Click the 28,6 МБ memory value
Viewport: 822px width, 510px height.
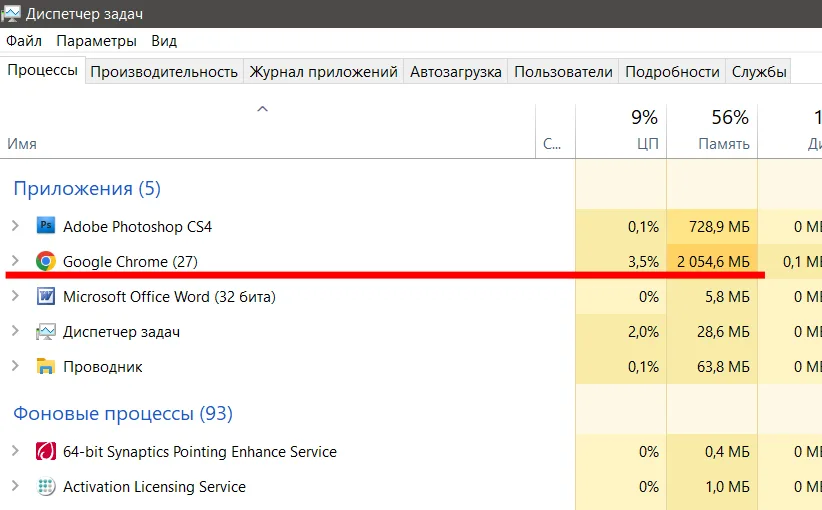723,332
